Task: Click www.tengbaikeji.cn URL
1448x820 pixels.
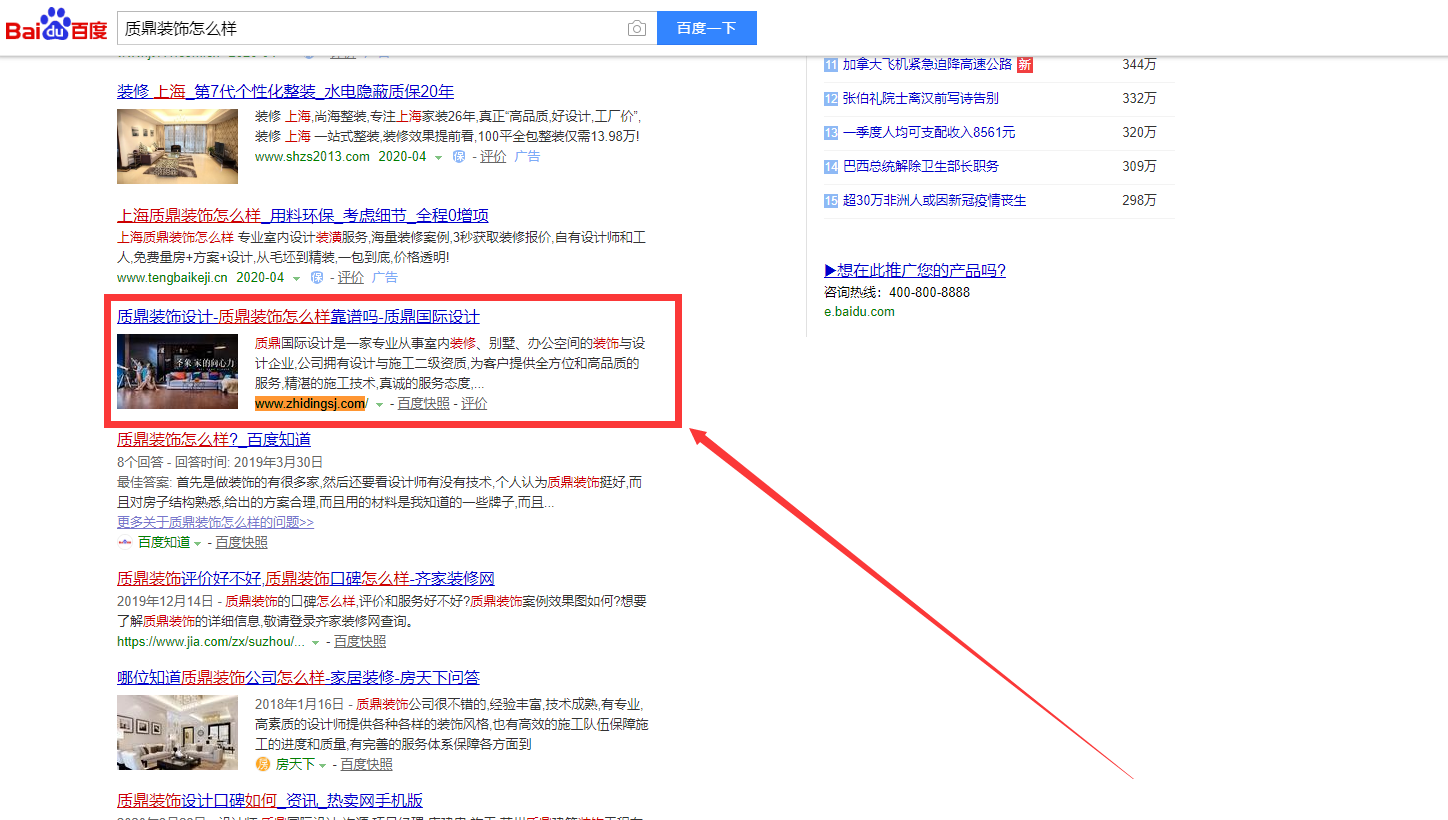Action: pyautogui.click(x=172, y=278)
